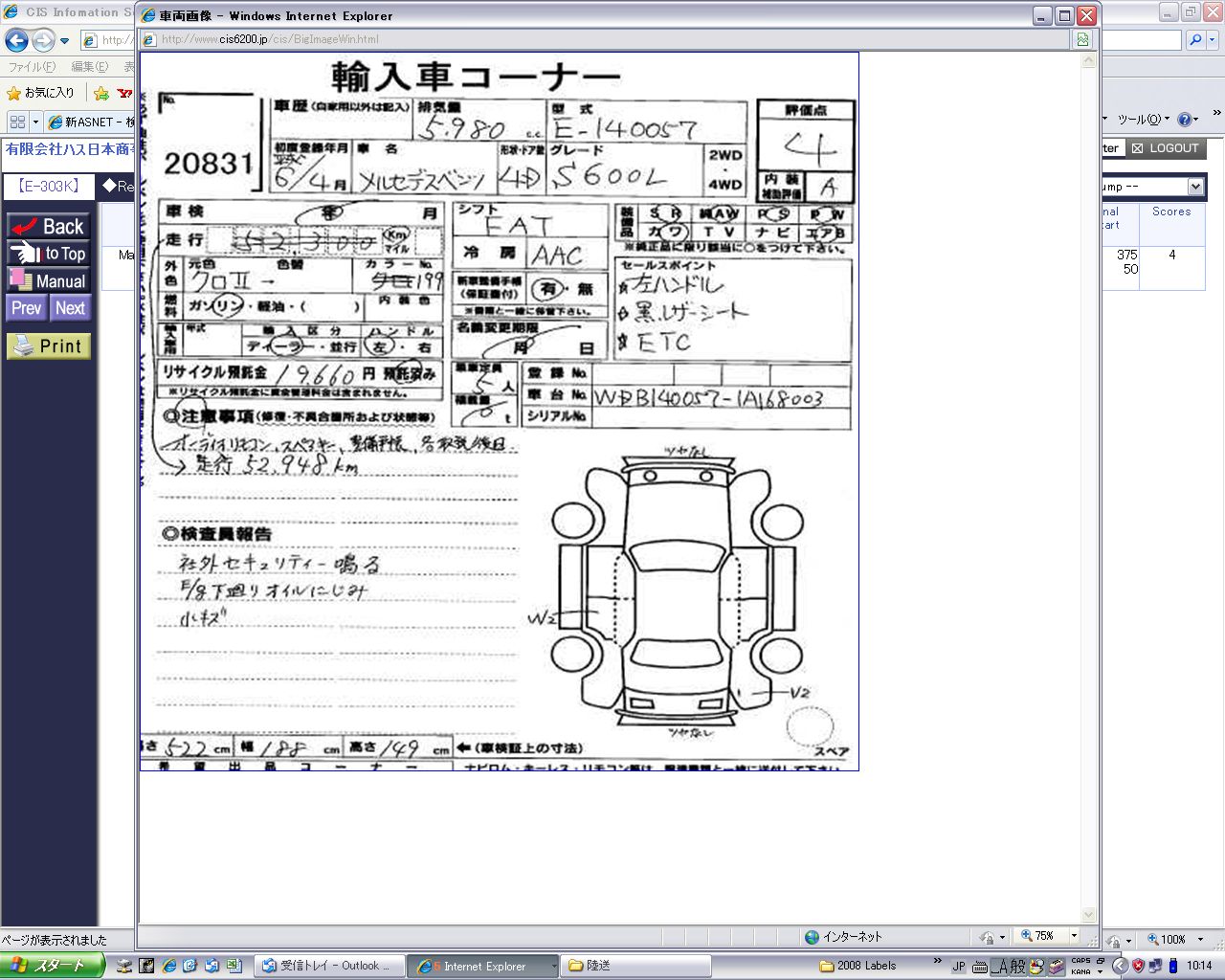
Task: Expand the jump combo box dropdown
Action: tap(1195, 187)
